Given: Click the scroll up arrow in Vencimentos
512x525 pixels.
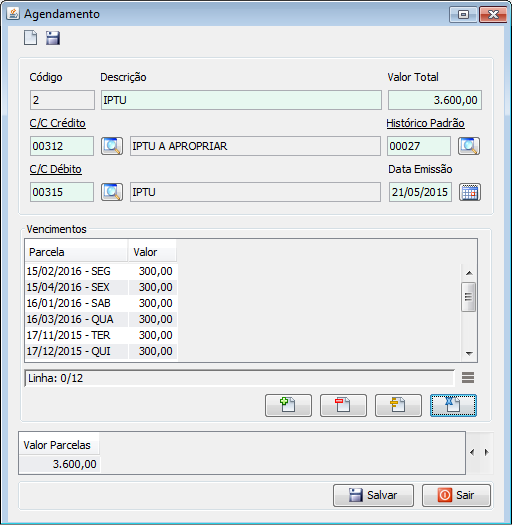Looking at the screenshot, I should (x=469, y=273).
